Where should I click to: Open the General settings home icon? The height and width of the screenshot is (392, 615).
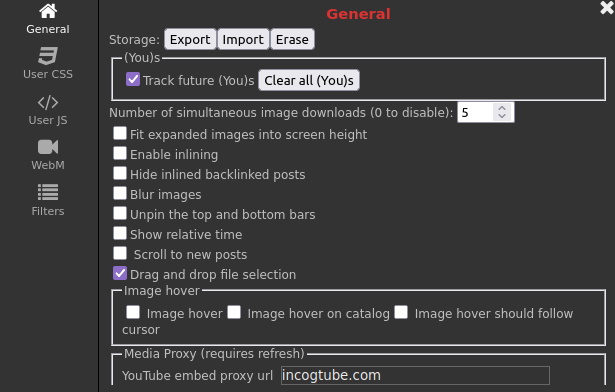pos(48,11)
